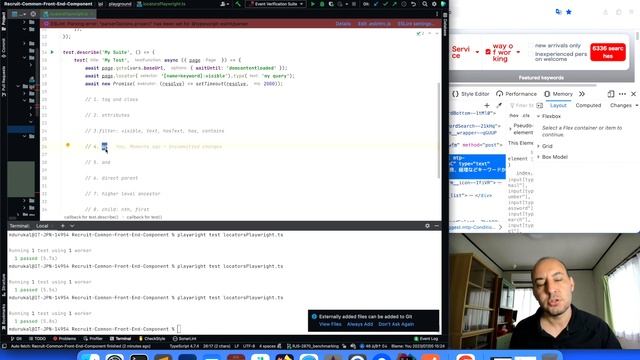
Task: Click the yellow lightbulb intention icon
Action: pos(68,145)
